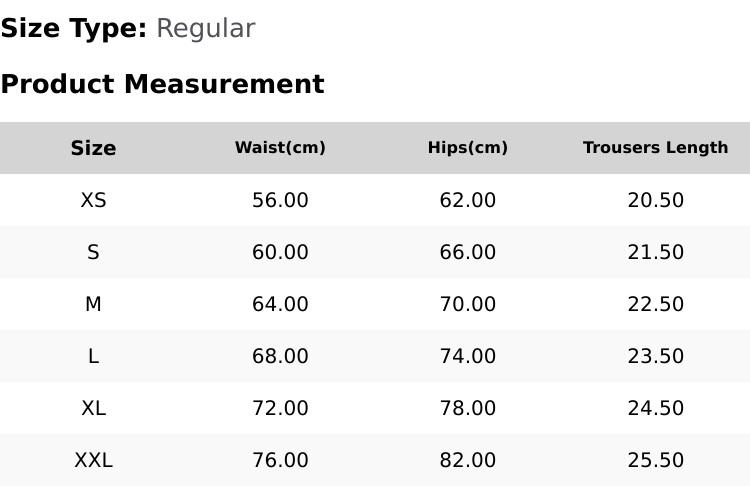Select the L size row label
750x486 pixels.
(x=93, y=356)
